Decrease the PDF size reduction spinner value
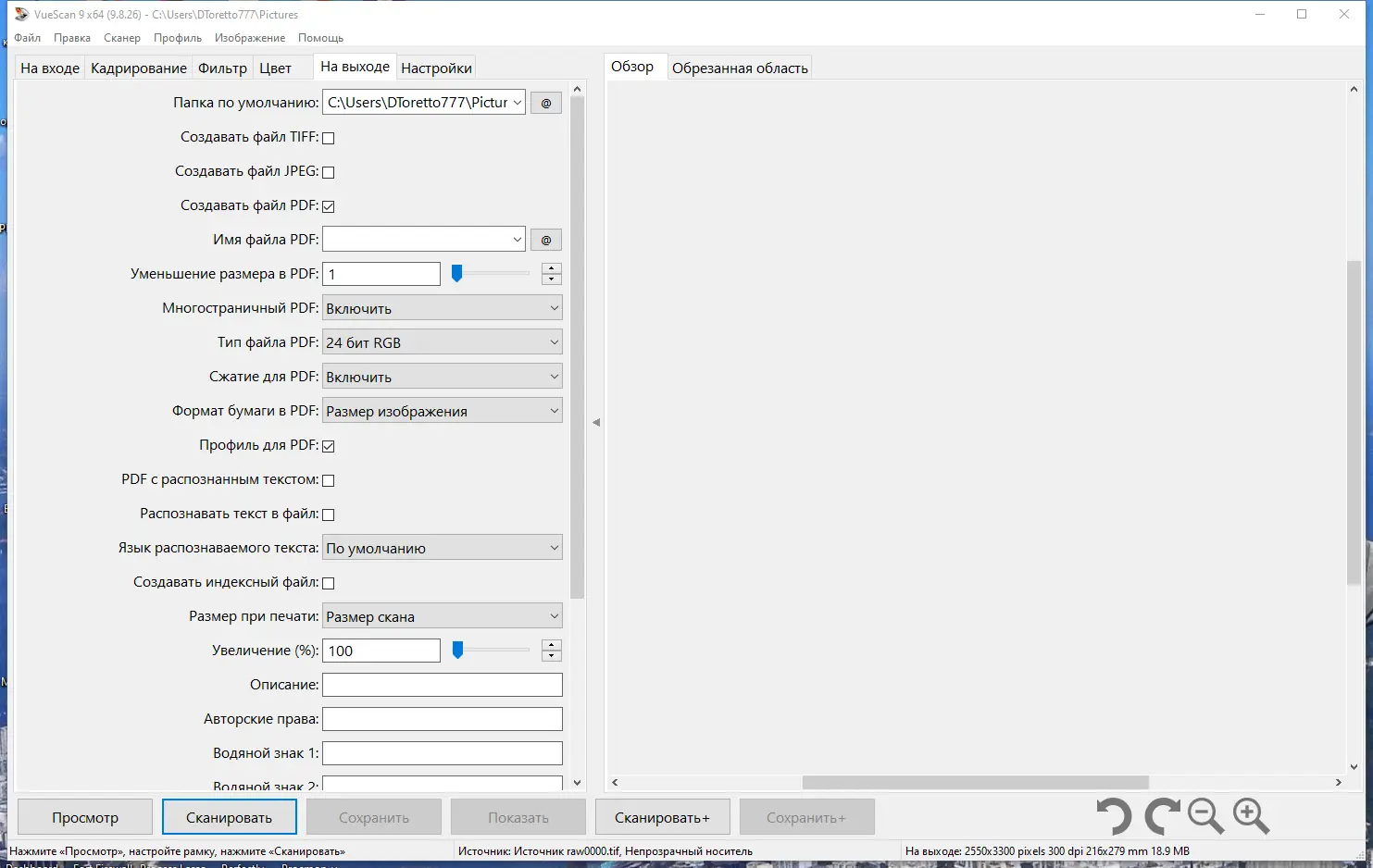The width and height of the screenshot is (1373, 868). [x=552, y=279]
